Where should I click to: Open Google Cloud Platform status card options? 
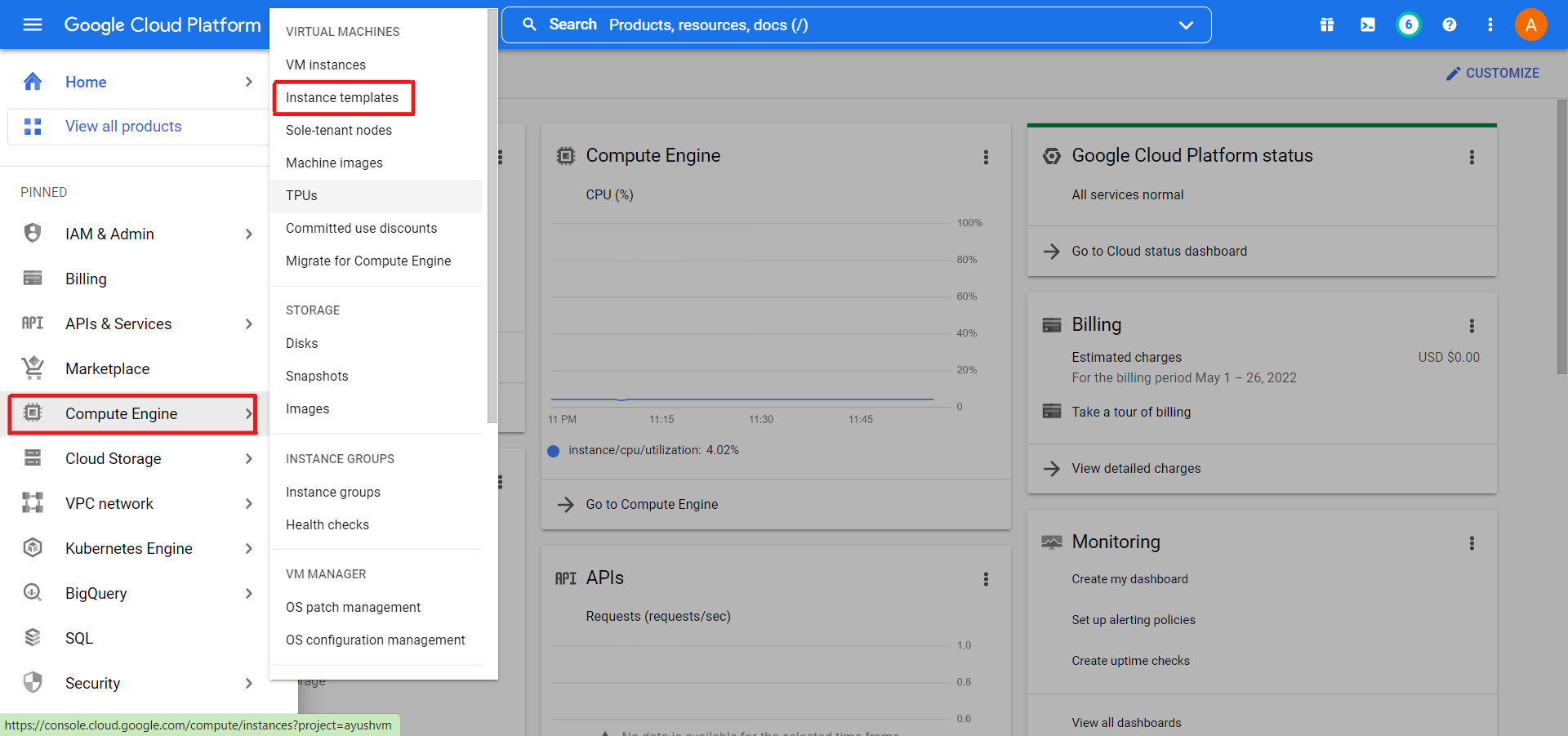point(1472,157)
